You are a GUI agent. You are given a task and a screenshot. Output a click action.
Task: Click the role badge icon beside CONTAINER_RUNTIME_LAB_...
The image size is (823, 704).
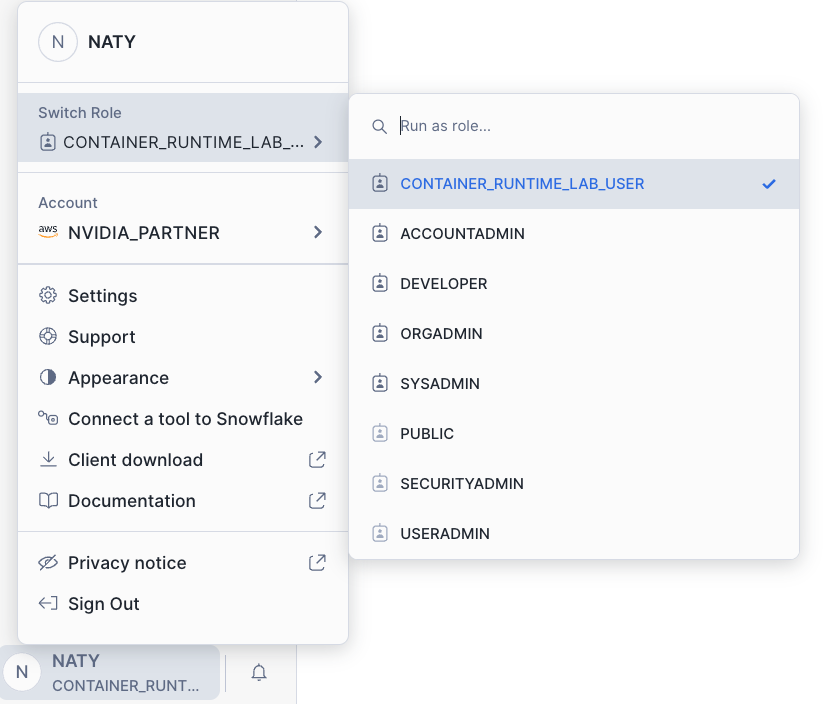click(x=48, y=142)
